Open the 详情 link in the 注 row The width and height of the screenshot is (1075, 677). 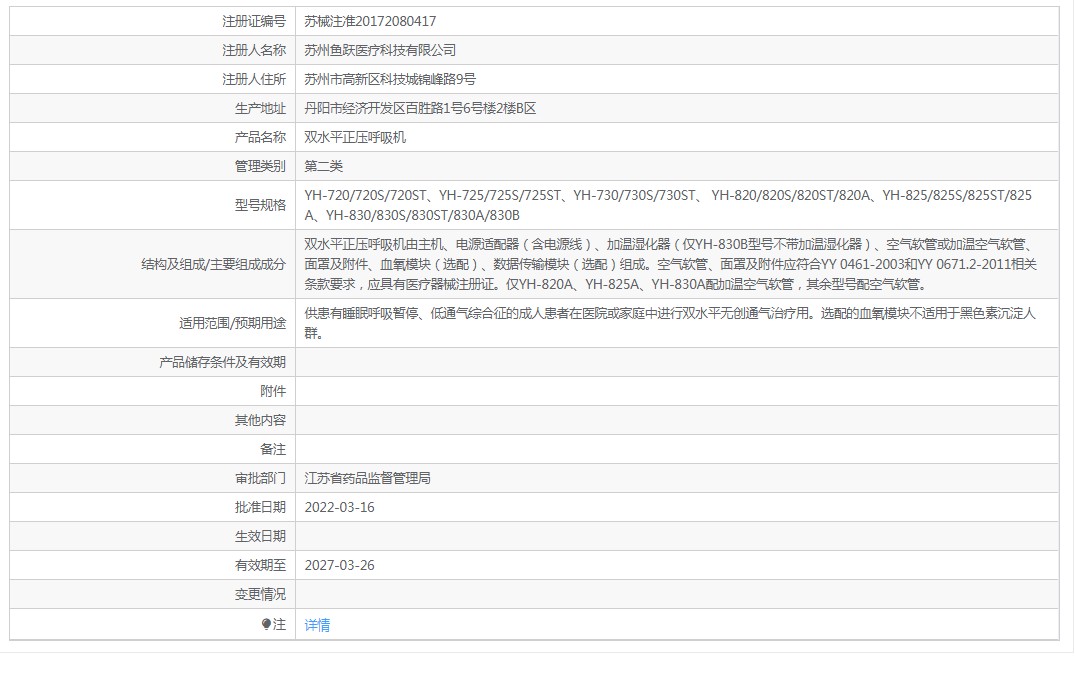(x=317, y=625)
